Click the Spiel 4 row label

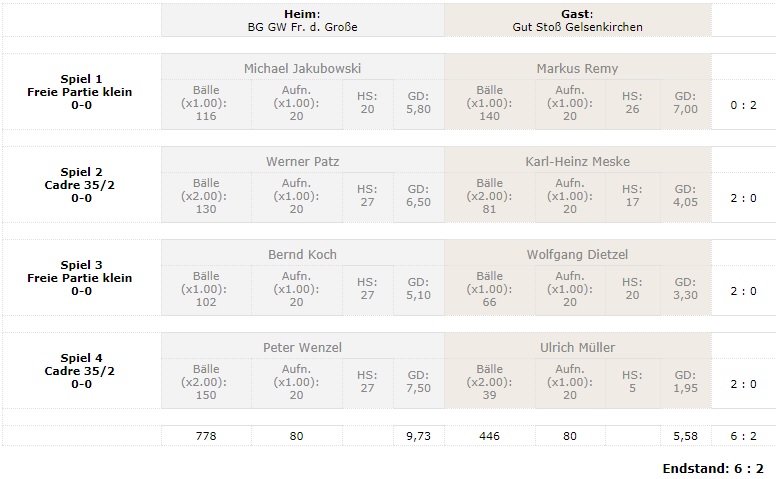(80, 371)
